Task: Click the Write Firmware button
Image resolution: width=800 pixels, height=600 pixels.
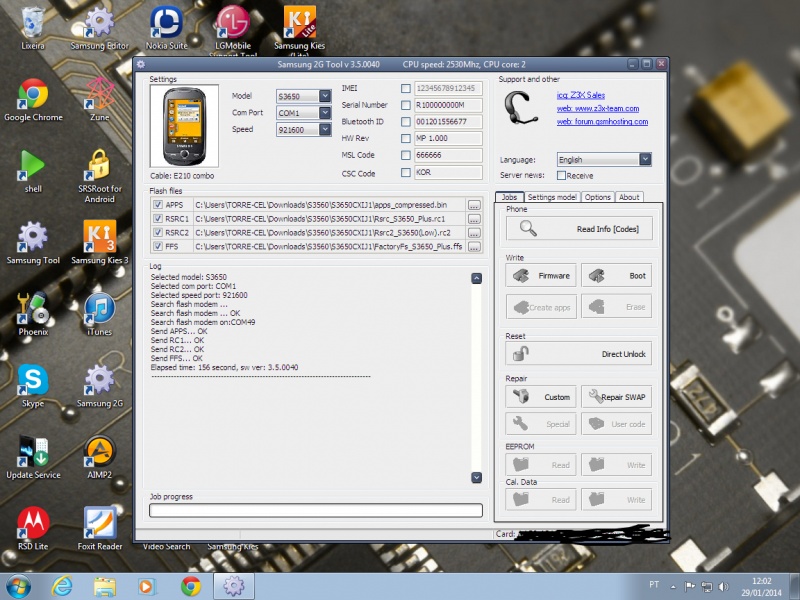Action: (x=541, y=276)
